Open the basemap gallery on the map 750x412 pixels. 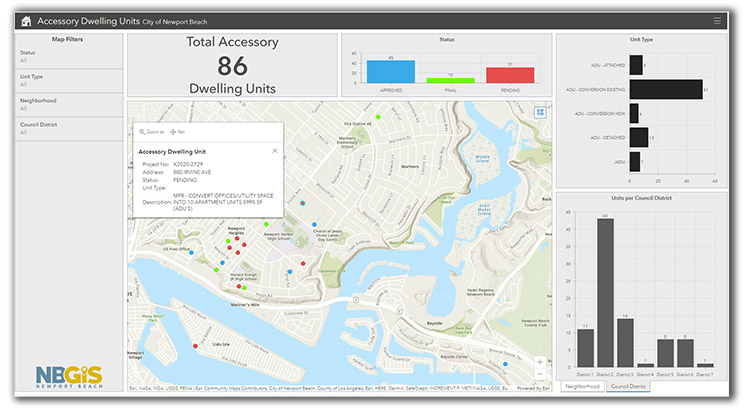(x=540, y=112)
